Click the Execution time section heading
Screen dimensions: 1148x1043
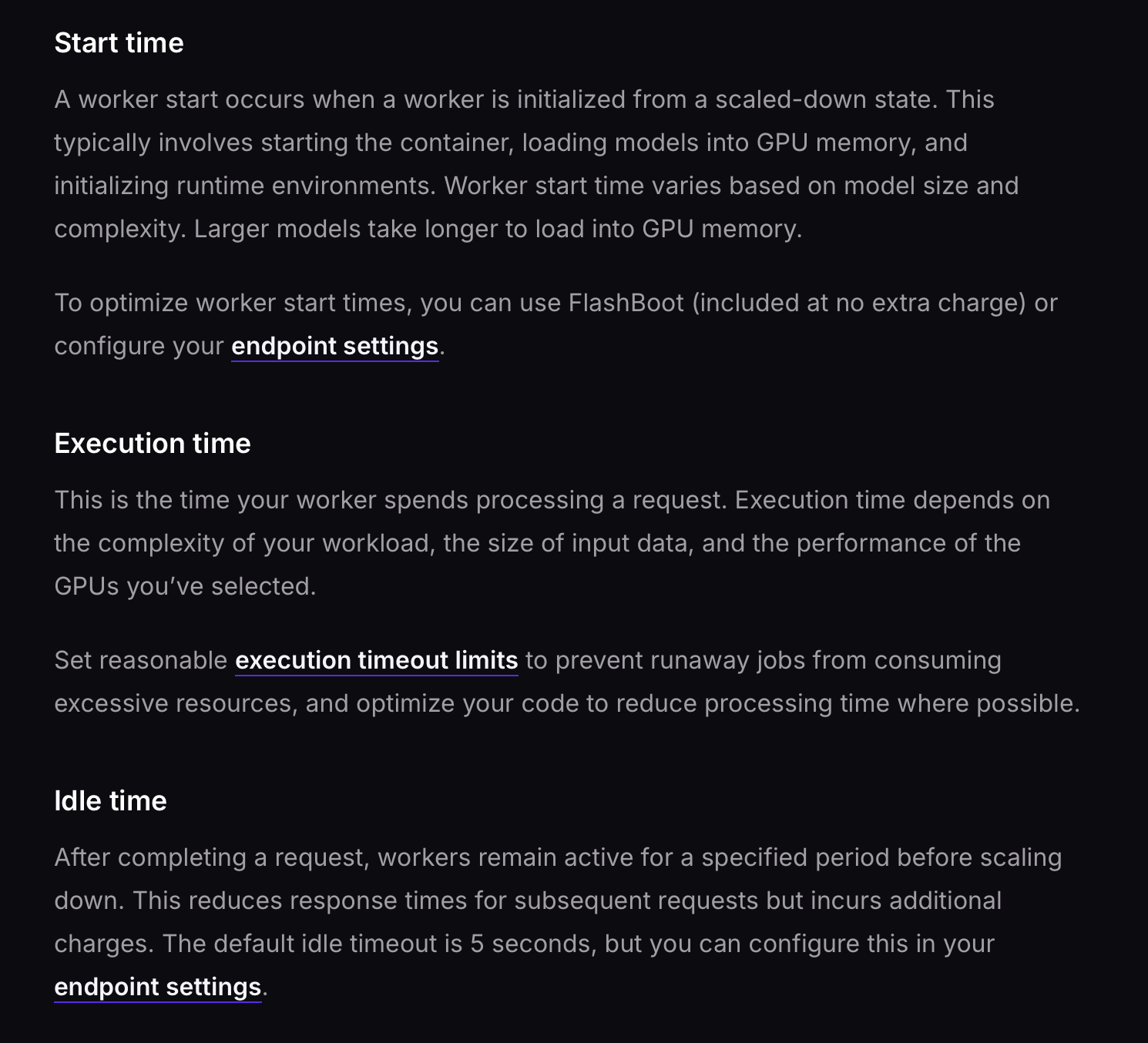(x=152, y=444)
